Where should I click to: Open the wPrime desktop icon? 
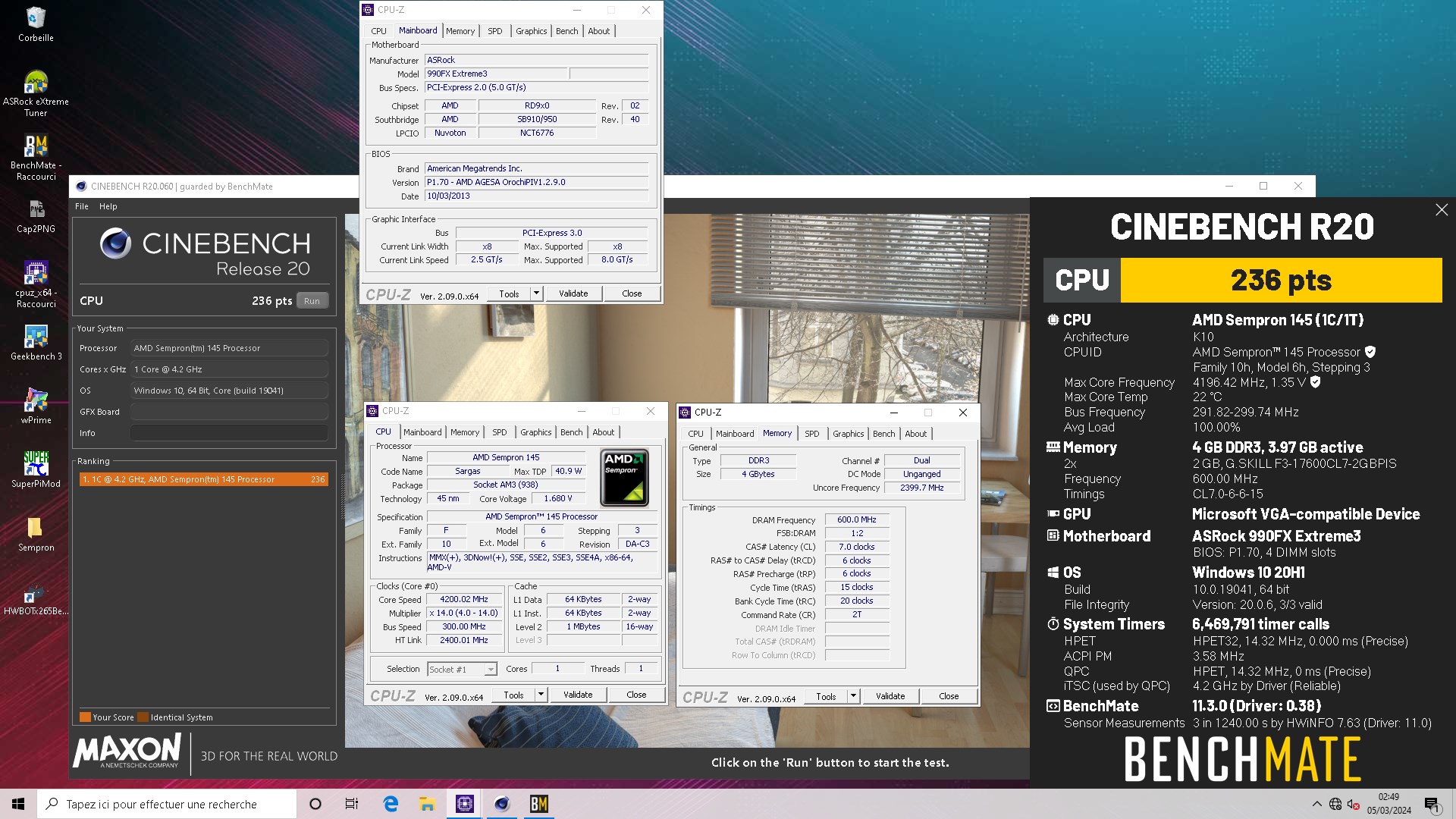(x=36, y=406)
